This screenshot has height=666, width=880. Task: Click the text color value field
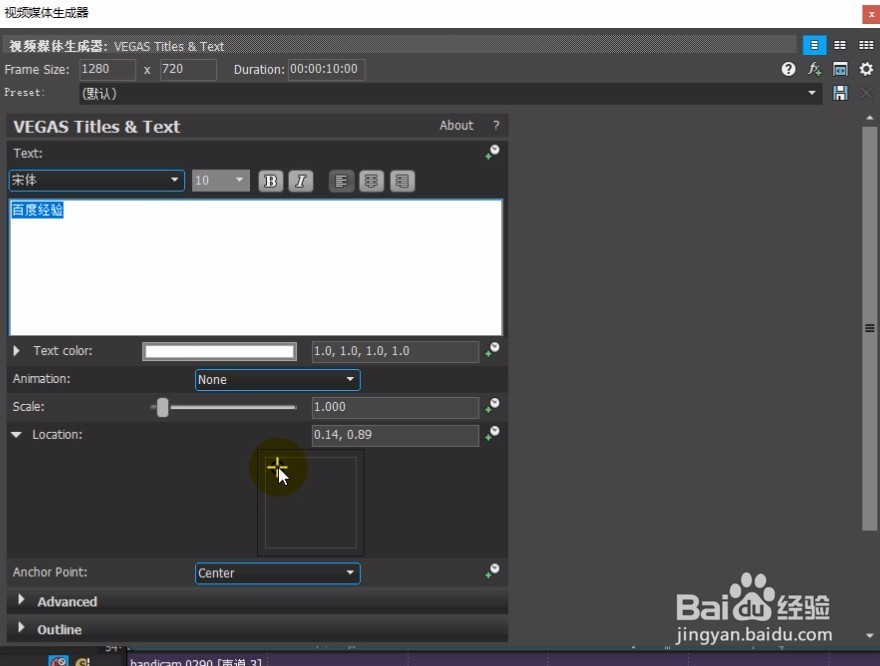(x=395, y=352)
